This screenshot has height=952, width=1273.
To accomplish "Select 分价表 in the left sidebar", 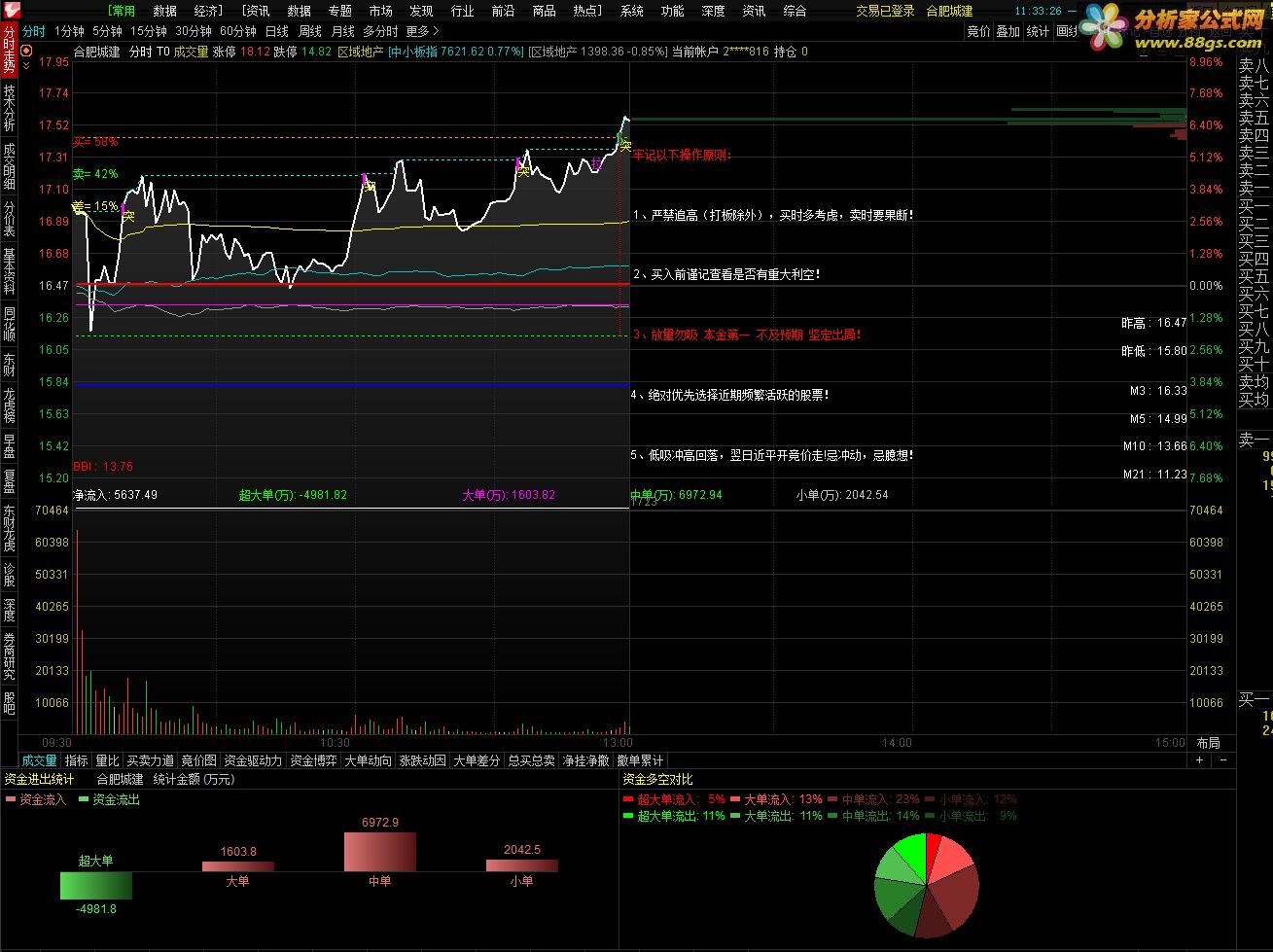I will point(9,219).
